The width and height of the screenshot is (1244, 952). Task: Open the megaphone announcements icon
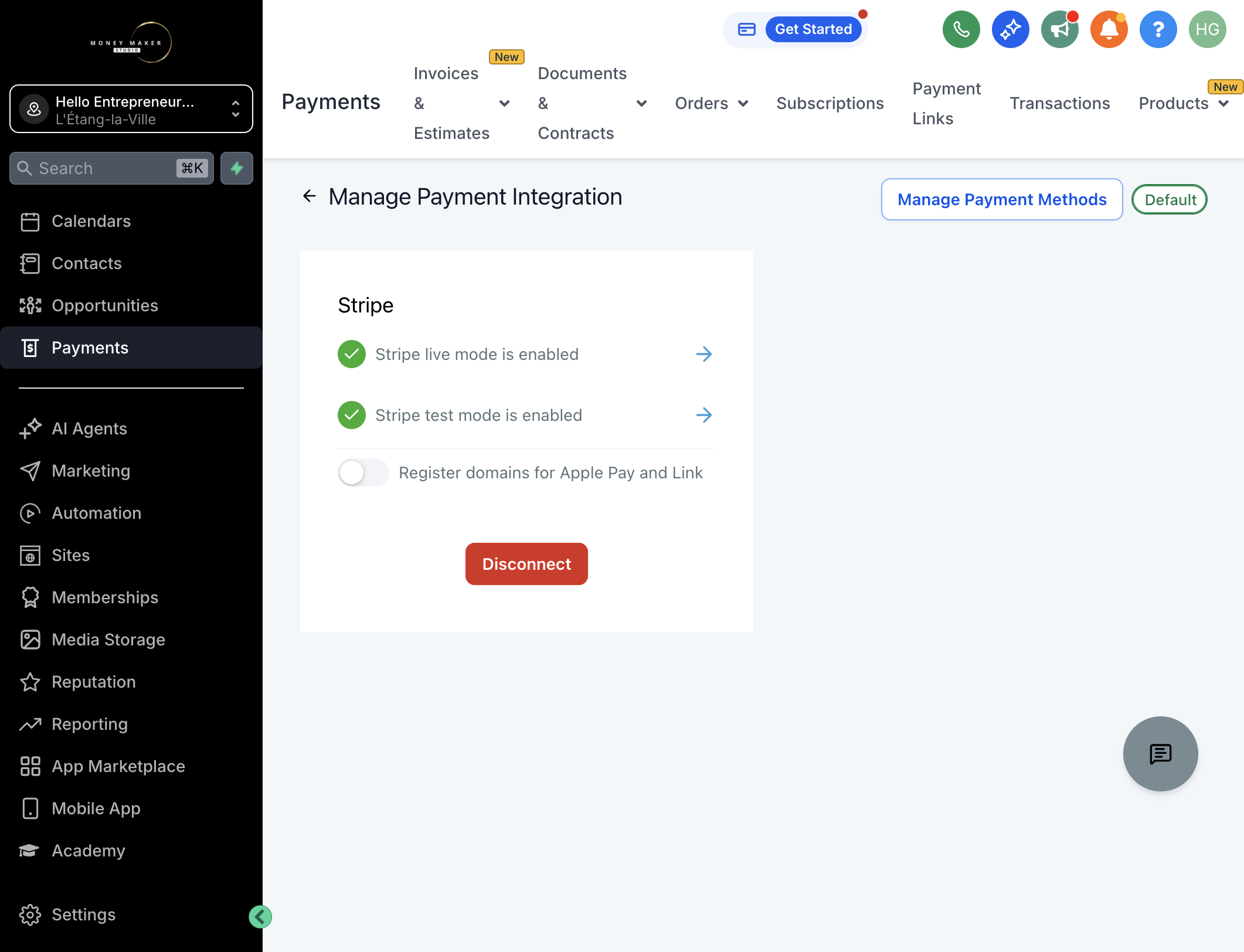coord(1059,29)
